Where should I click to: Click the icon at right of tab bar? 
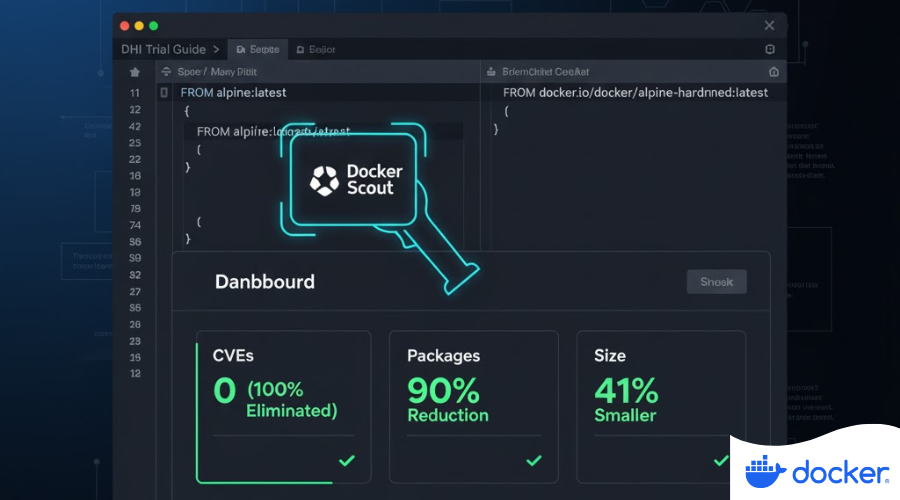[769, 49]
